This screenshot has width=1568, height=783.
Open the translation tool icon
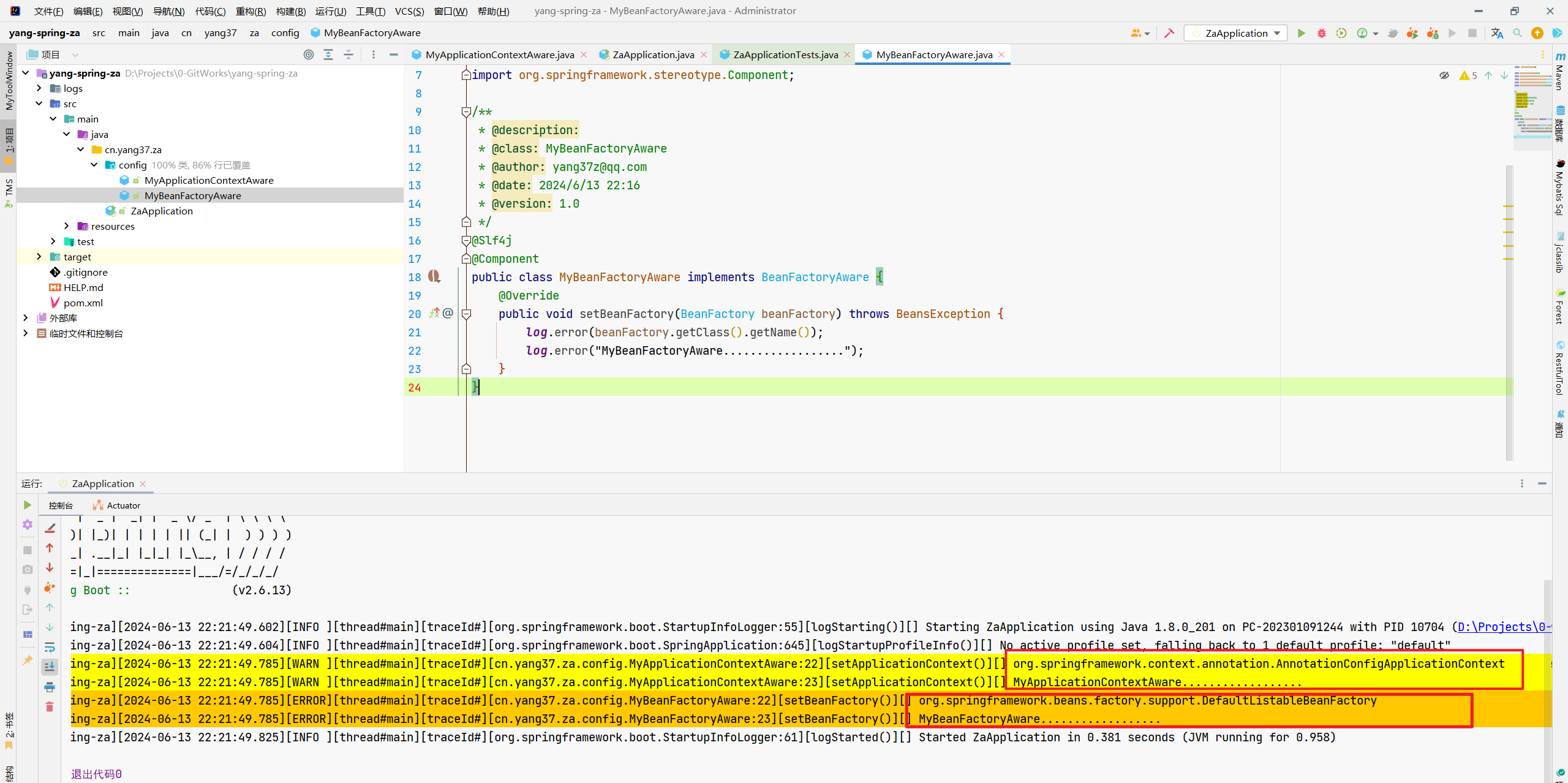tap(1497, 33)
